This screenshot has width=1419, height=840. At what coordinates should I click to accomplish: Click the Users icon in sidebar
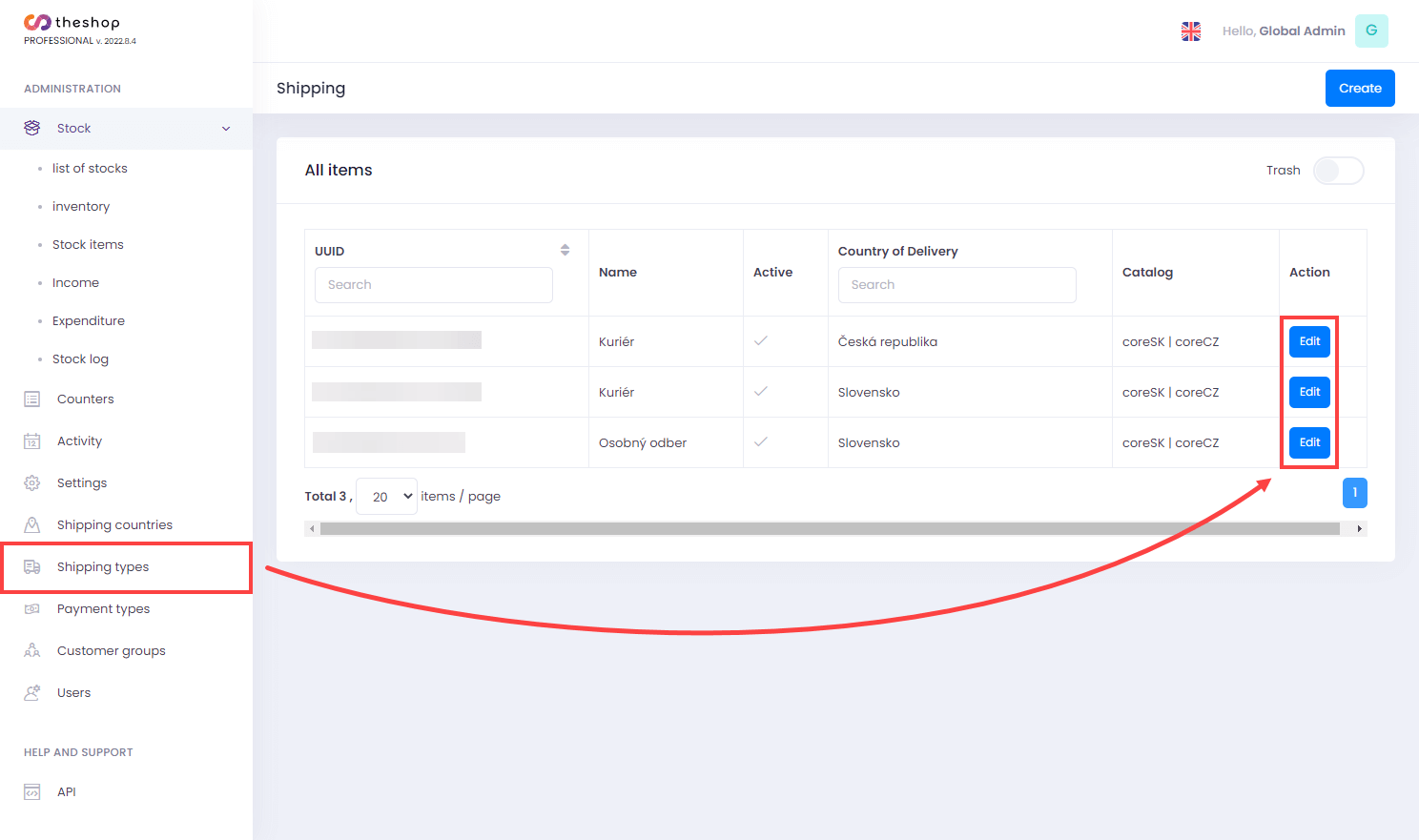(x=32, y=693)
